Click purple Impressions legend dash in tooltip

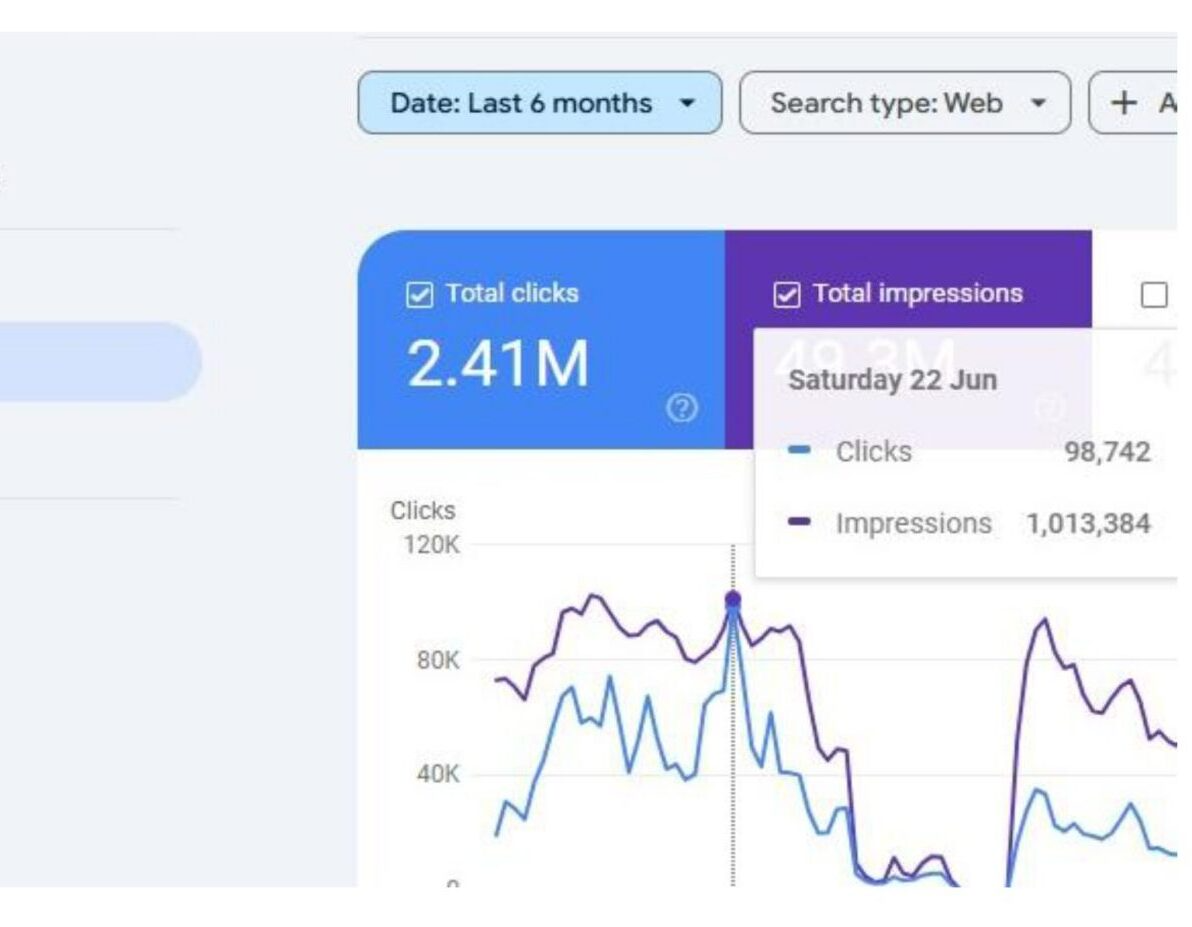click(x=799, y=523)
